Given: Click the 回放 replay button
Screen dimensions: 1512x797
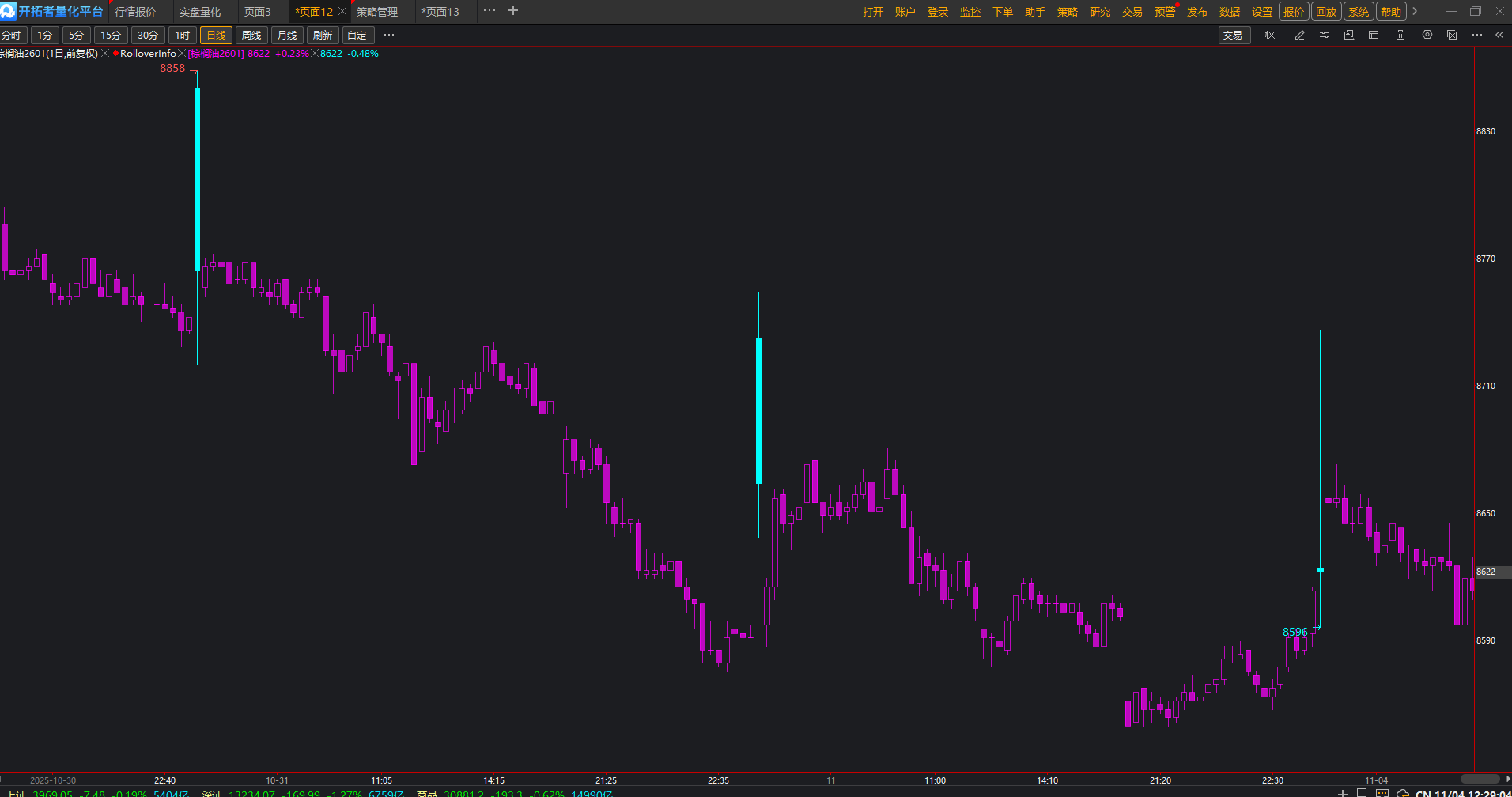Looking at the screenshot, I should [1326, 12].
